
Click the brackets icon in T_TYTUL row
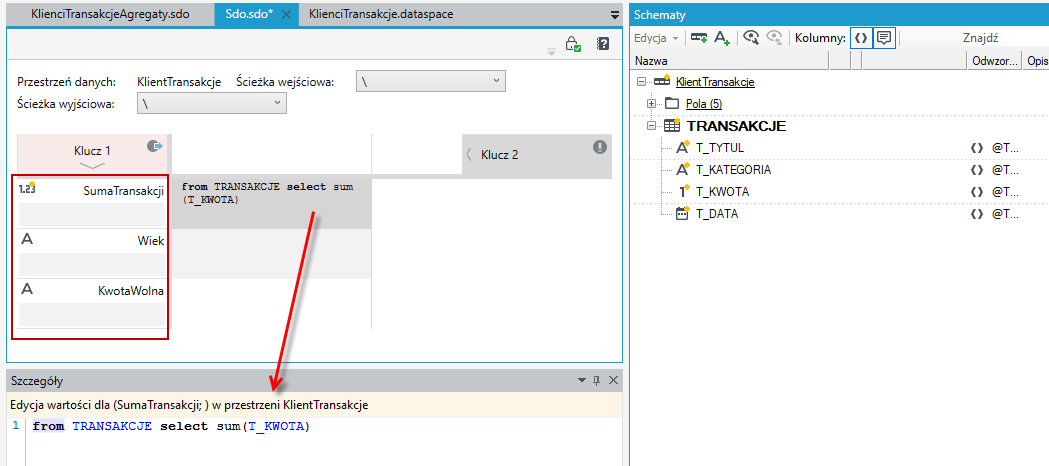(x=976, y=148)
